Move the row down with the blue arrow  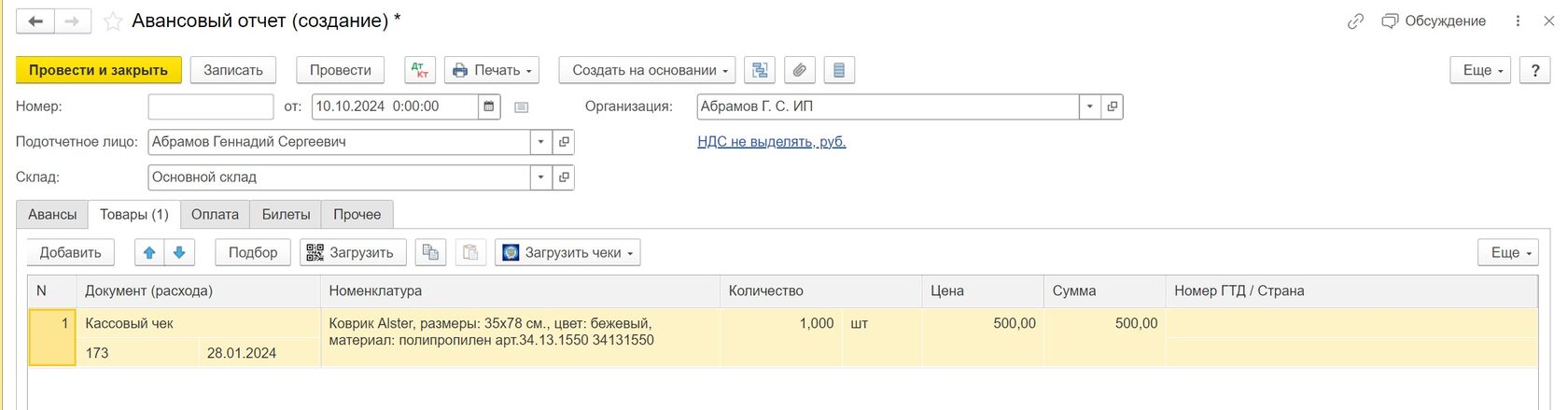(179, 252)
